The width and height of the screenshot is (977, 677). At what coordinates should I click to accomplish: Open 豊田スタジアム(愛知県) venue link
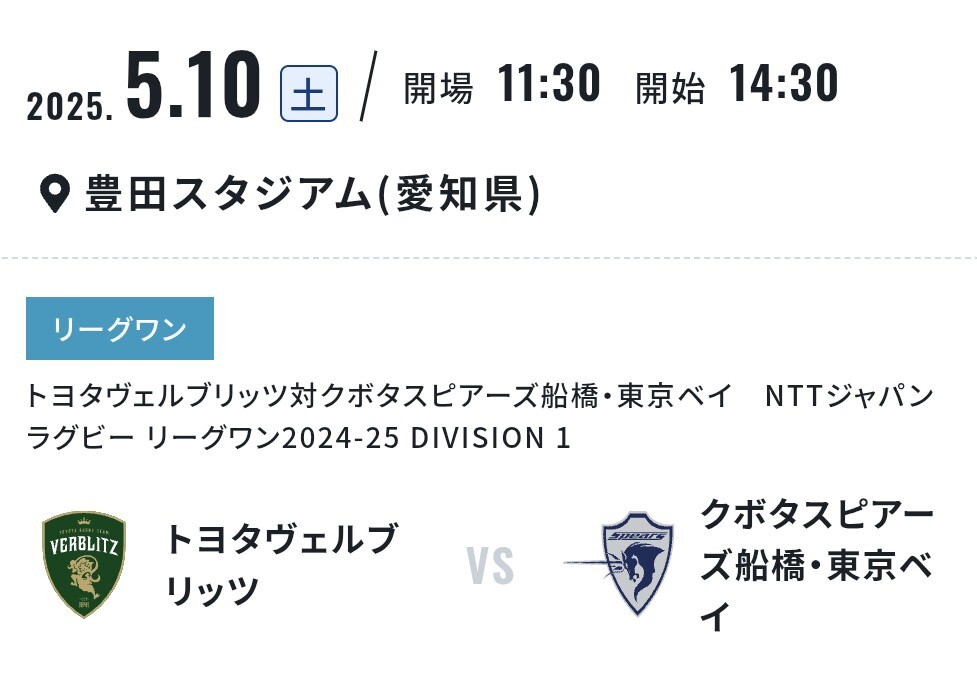point(313,194)
